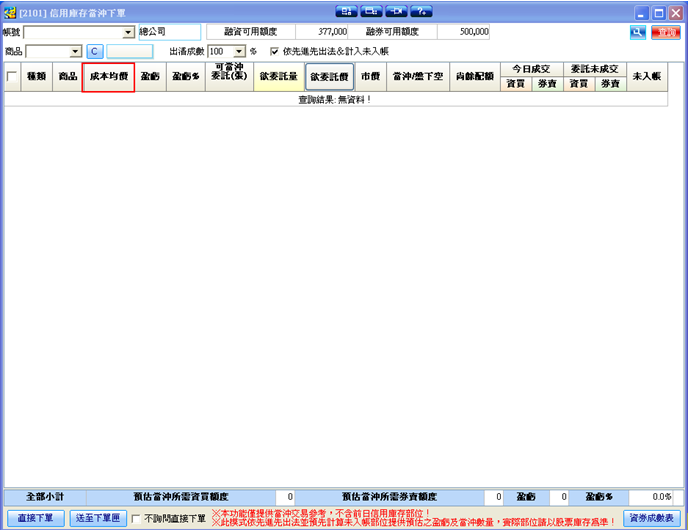
Task: Check the select-all box in table header
Action: pyautogui.click(x=12, y=77)
